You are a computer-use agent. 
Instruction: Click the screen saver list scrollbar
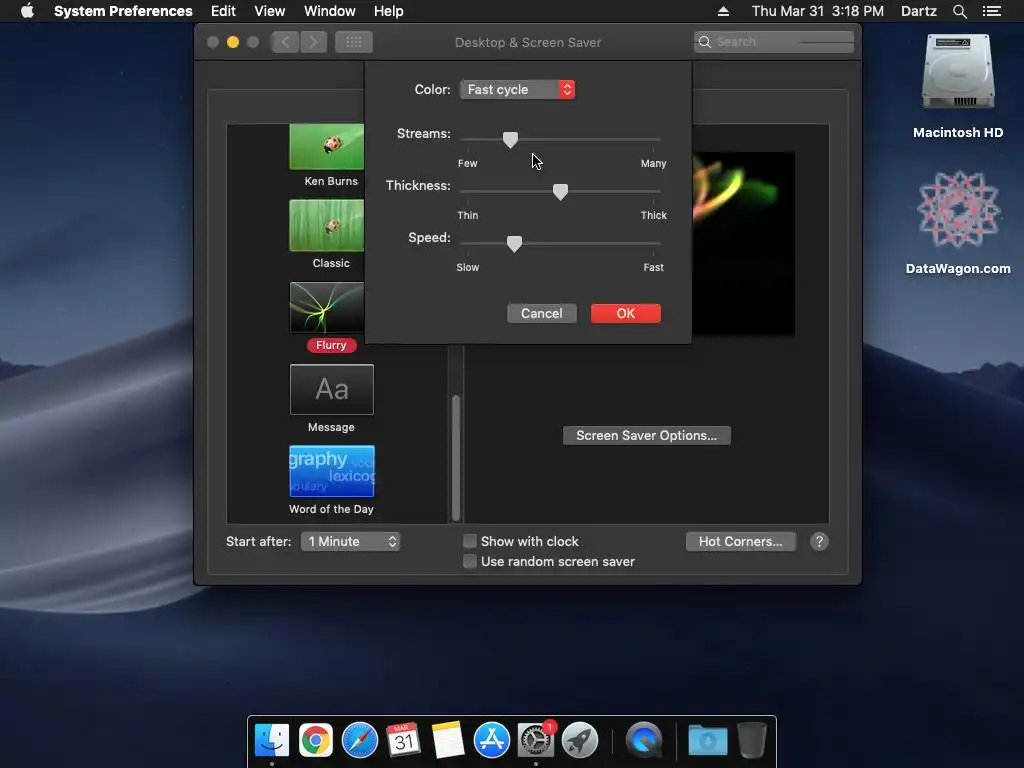click(456, 457)
